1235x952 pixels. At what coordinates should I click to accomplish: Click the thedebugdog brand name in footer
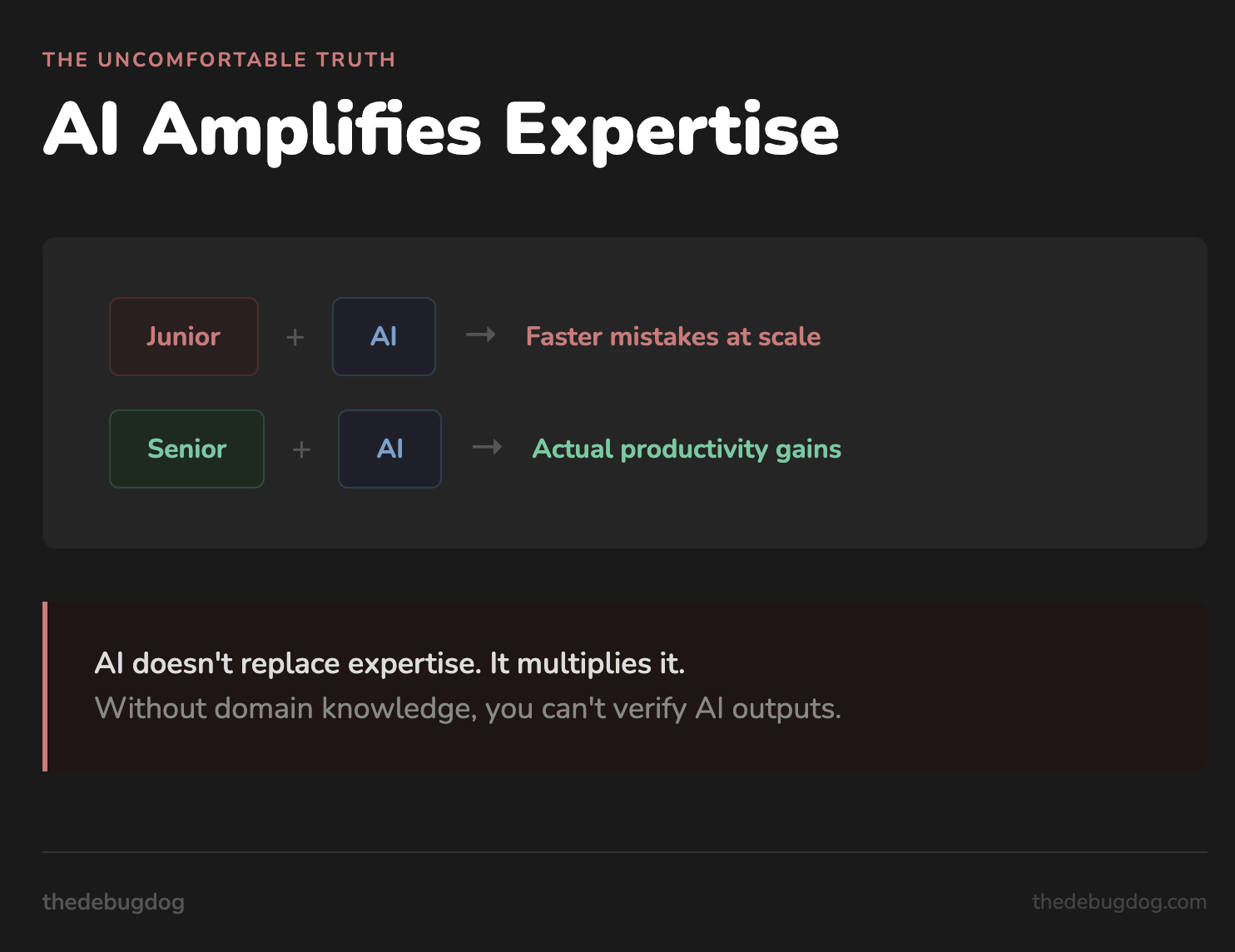tap(113, 901)
